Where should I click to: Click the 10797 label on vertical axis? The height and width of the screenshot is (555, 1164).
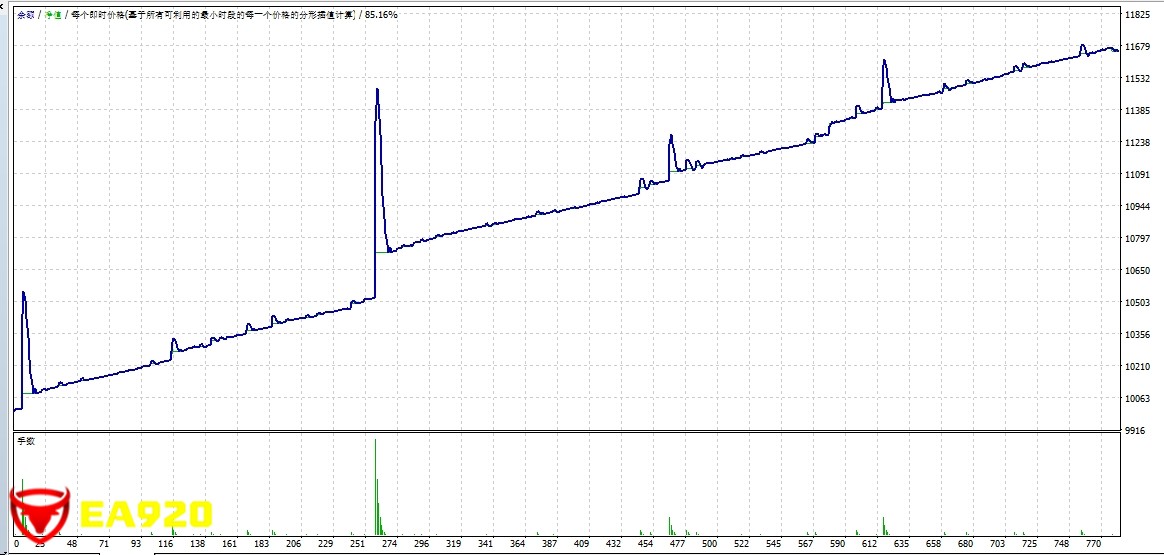(x=1137, y=239)
